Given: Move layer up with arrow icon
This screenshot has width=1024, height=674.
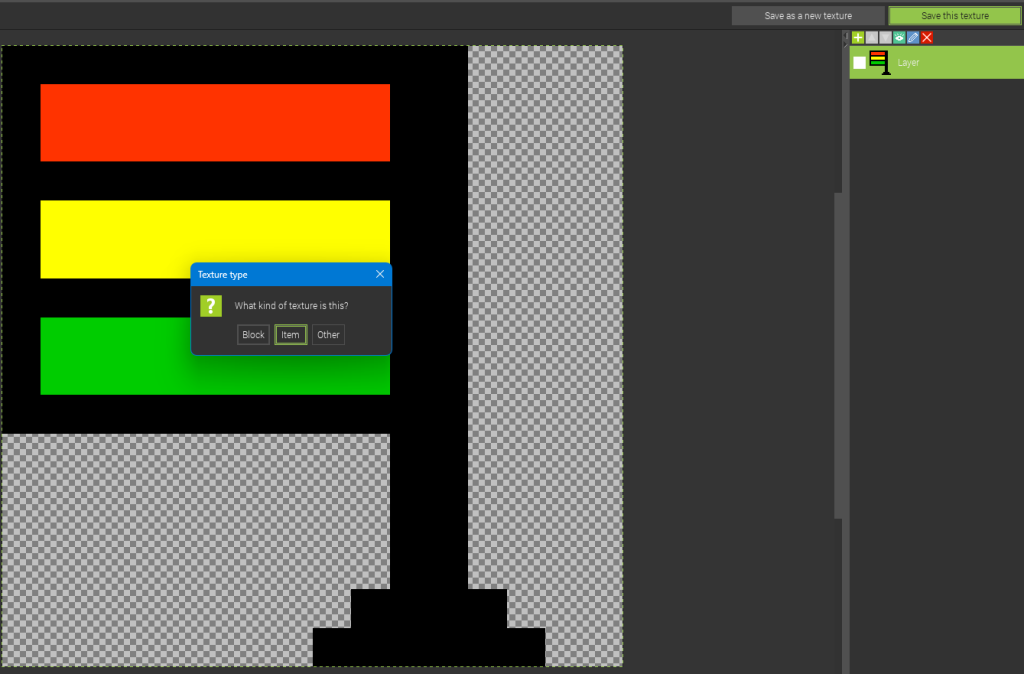Looking at the screenshot, I should [x=872, y=38].
